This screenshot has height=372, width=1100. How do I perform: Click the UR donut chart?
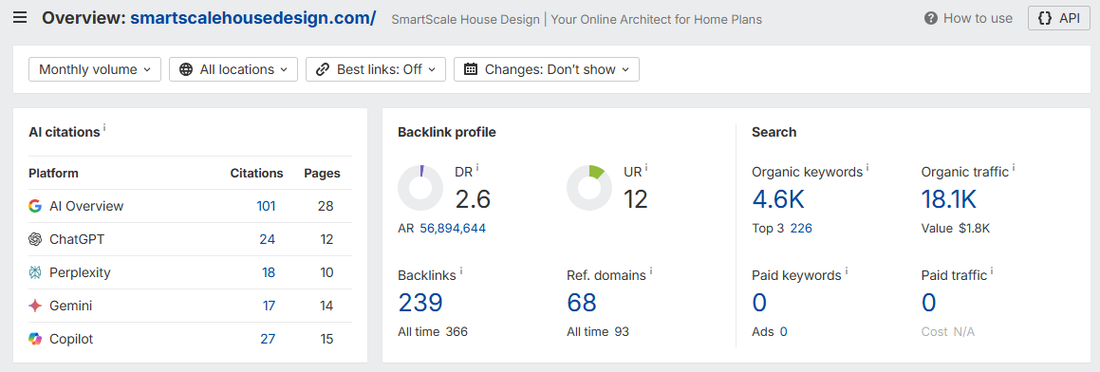[x=589, y=188]
